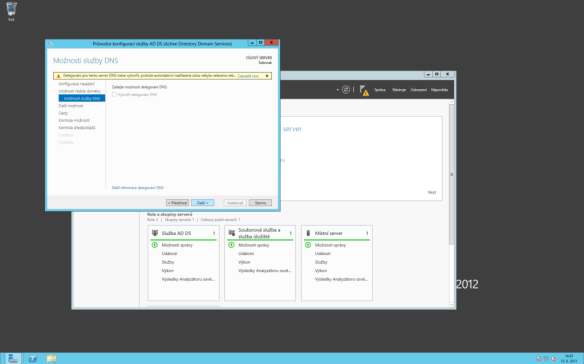
Task: Open the Nápověda menu
Action: point(439,90)
